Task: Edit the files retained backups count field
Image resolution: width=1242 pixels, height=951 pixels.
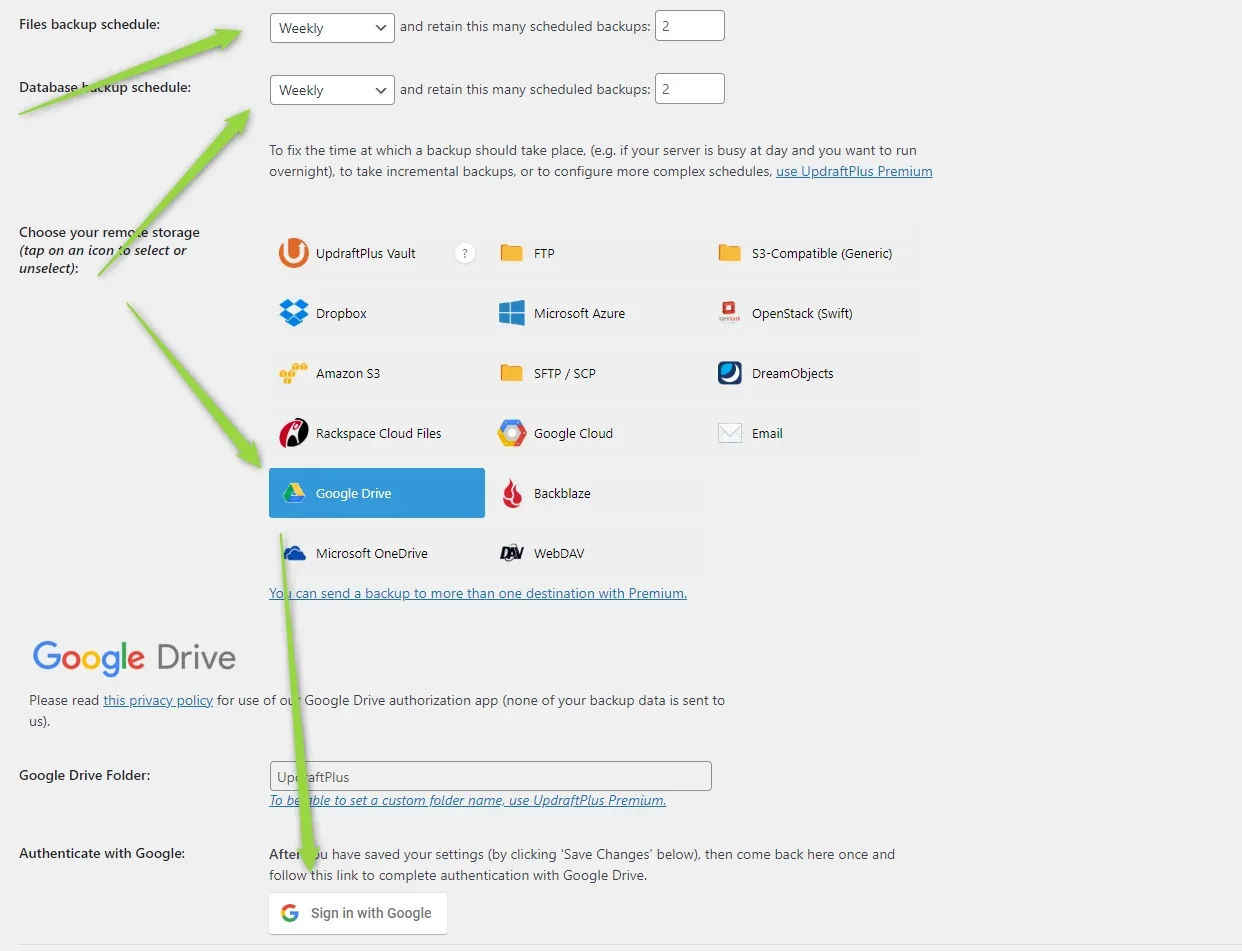Action: coord(690,26)
